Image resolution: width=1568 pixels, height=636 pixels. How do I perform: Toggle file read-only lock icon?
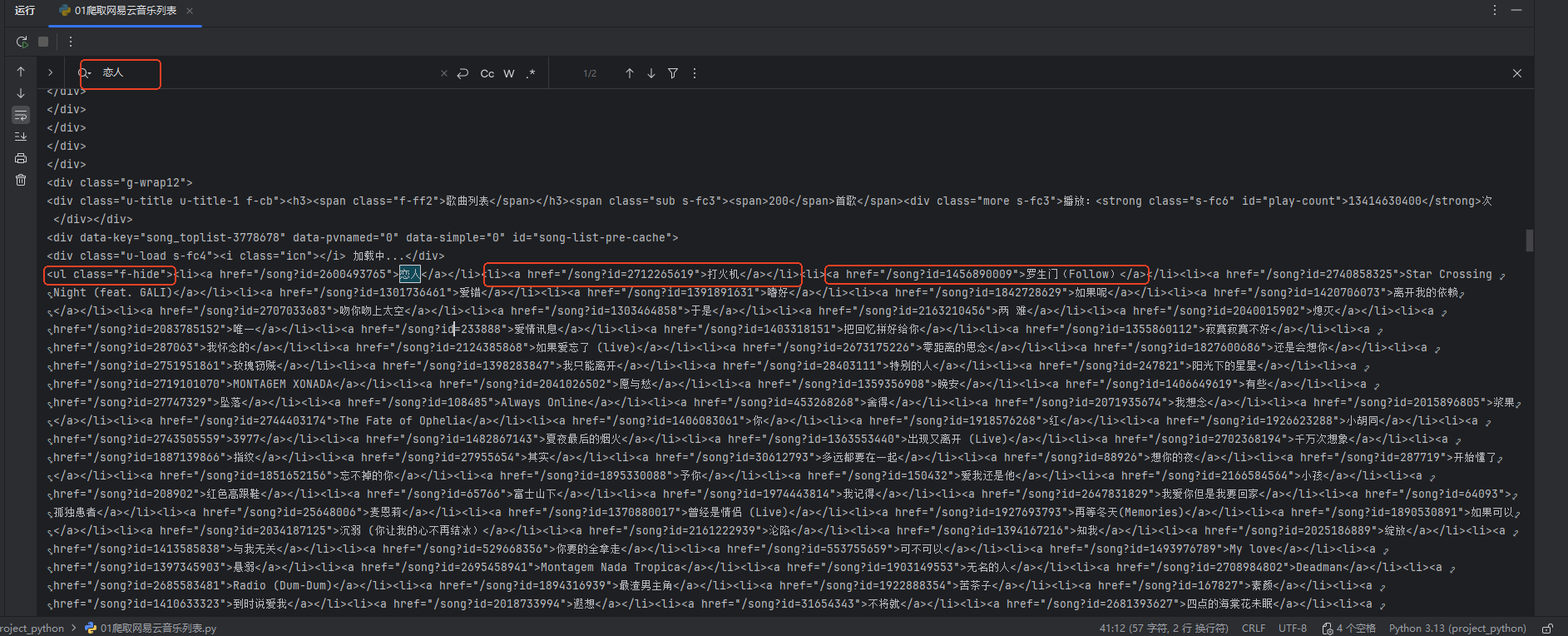point(1547,629)
